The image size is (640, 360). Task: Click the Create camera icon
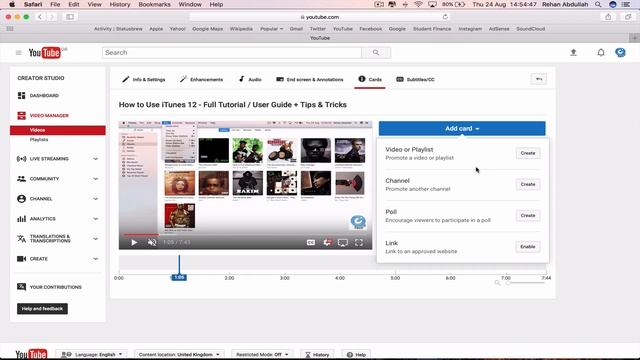[22, 259]
